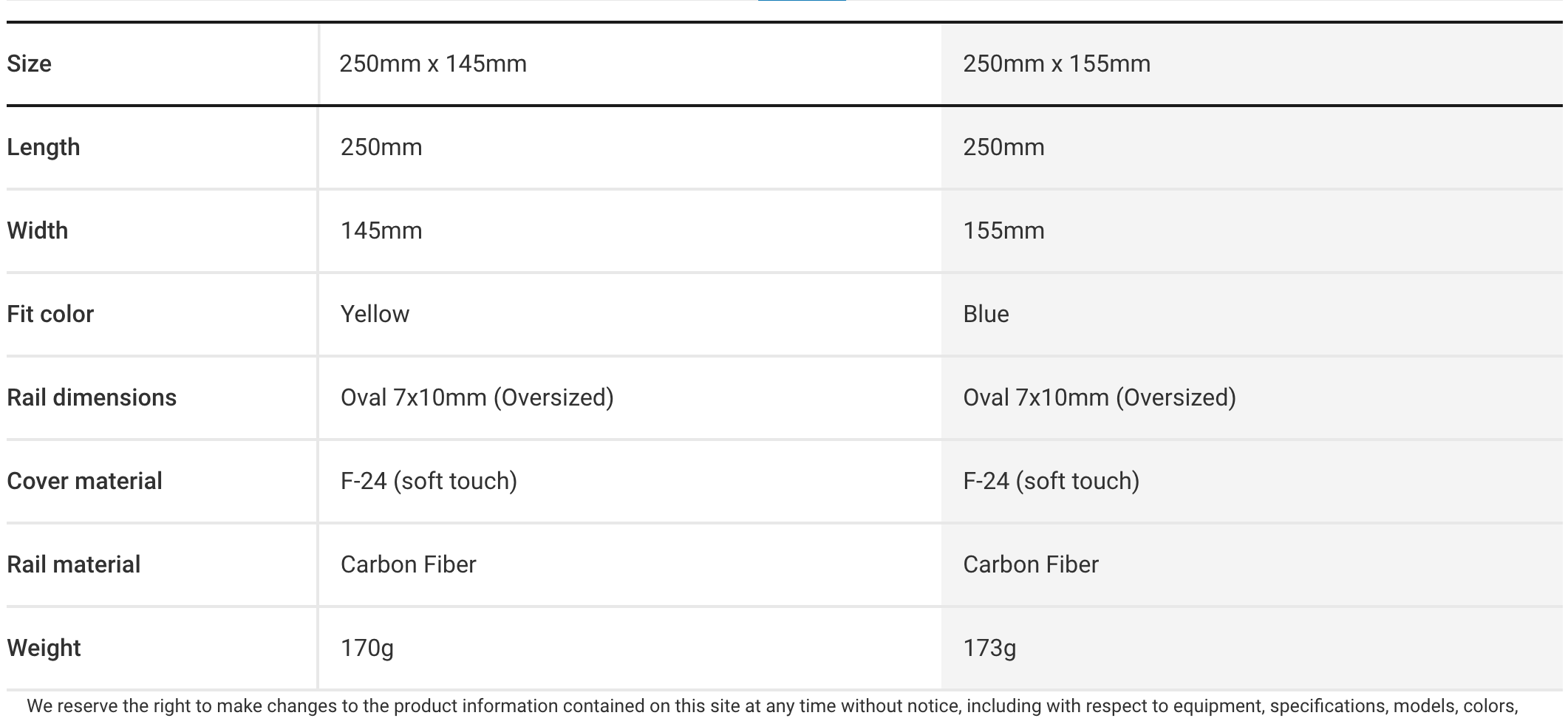Click F-24 (soft touch) in the 145mm column
Image resolution: width=1568 pixels, height=721 pixels.
pyautogui.click(x=429, y=481)
